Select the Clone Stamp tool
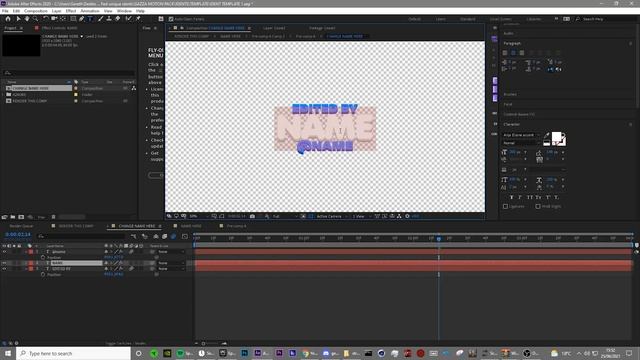Viewport: 640px width, 360px height. coord(109,19)
